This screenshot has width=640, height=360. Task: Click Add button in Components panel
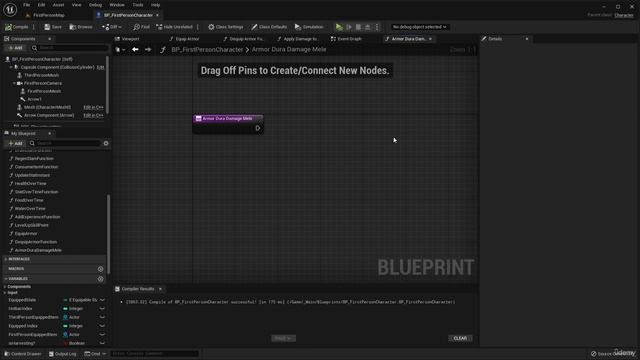[16, 48]
